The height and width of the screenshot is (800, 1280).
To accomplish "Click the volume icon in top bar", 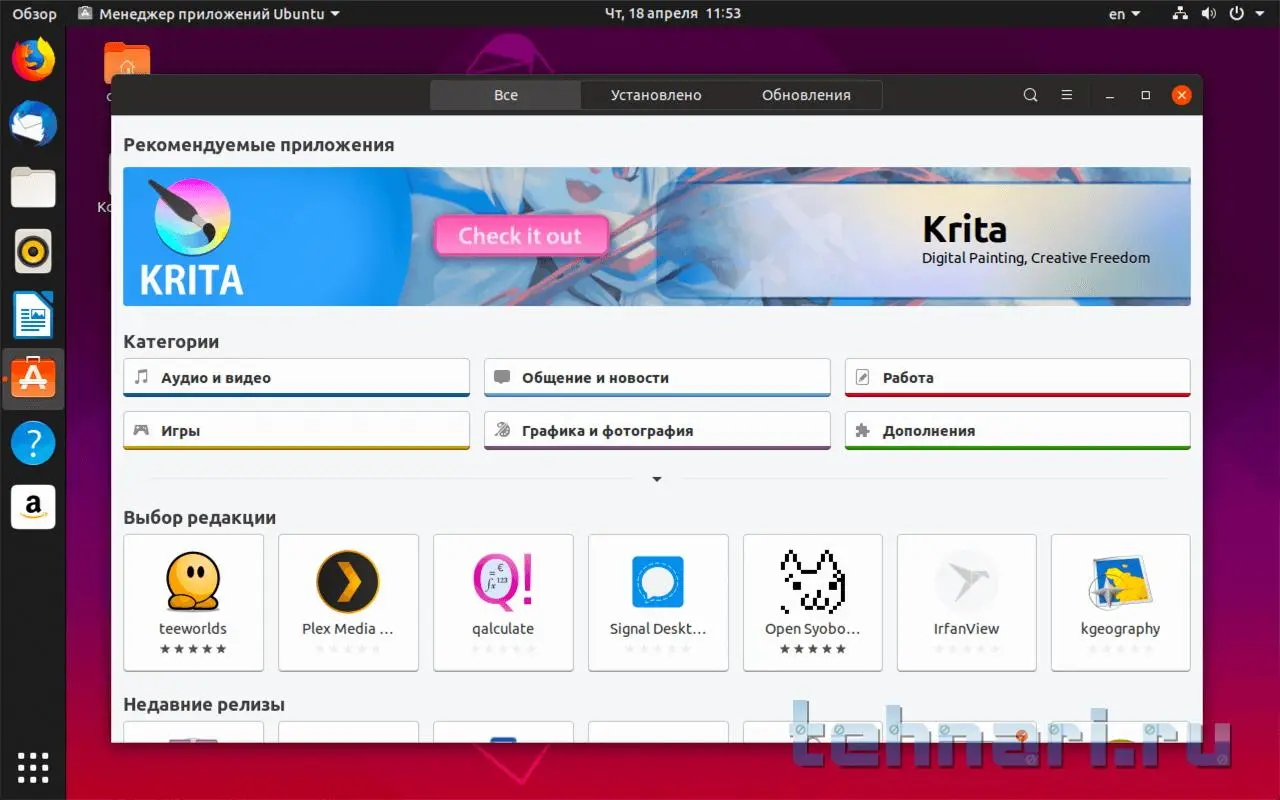I will [x=1209, y=14].
